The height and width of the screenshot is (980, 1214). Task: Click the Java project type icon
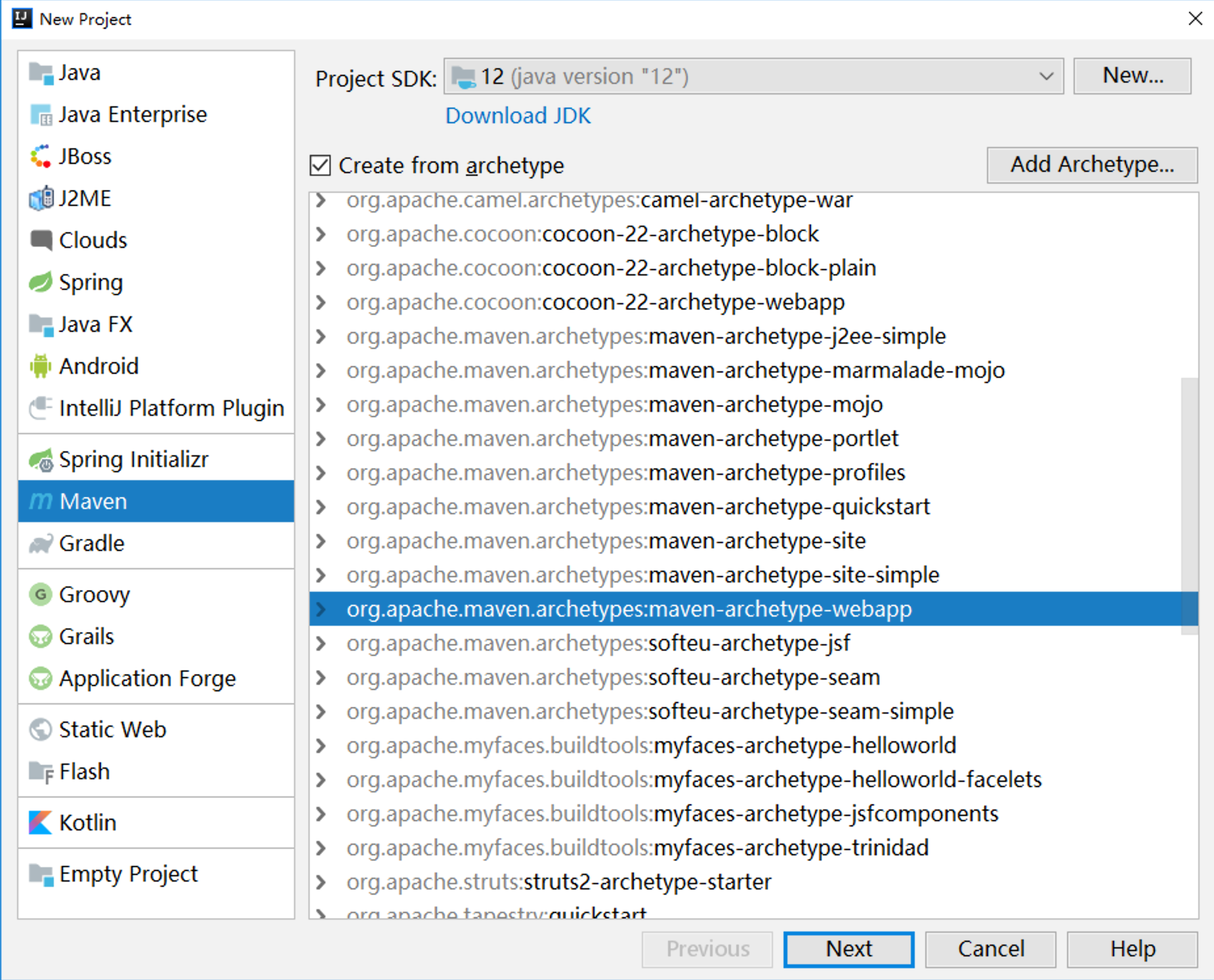(41, 73)
